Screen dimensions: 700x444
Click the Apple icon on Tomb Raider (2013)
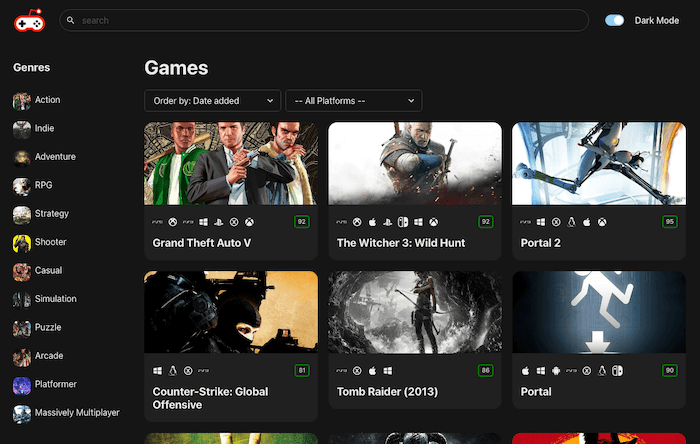pos(372,370)
